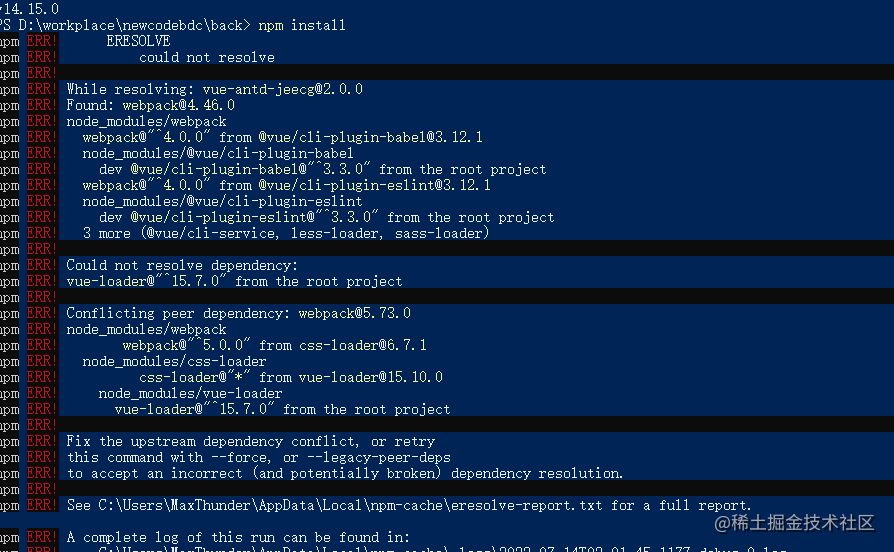Click 'A complete log of this run' line
The image size is (894, 552).
click(238, 537)
